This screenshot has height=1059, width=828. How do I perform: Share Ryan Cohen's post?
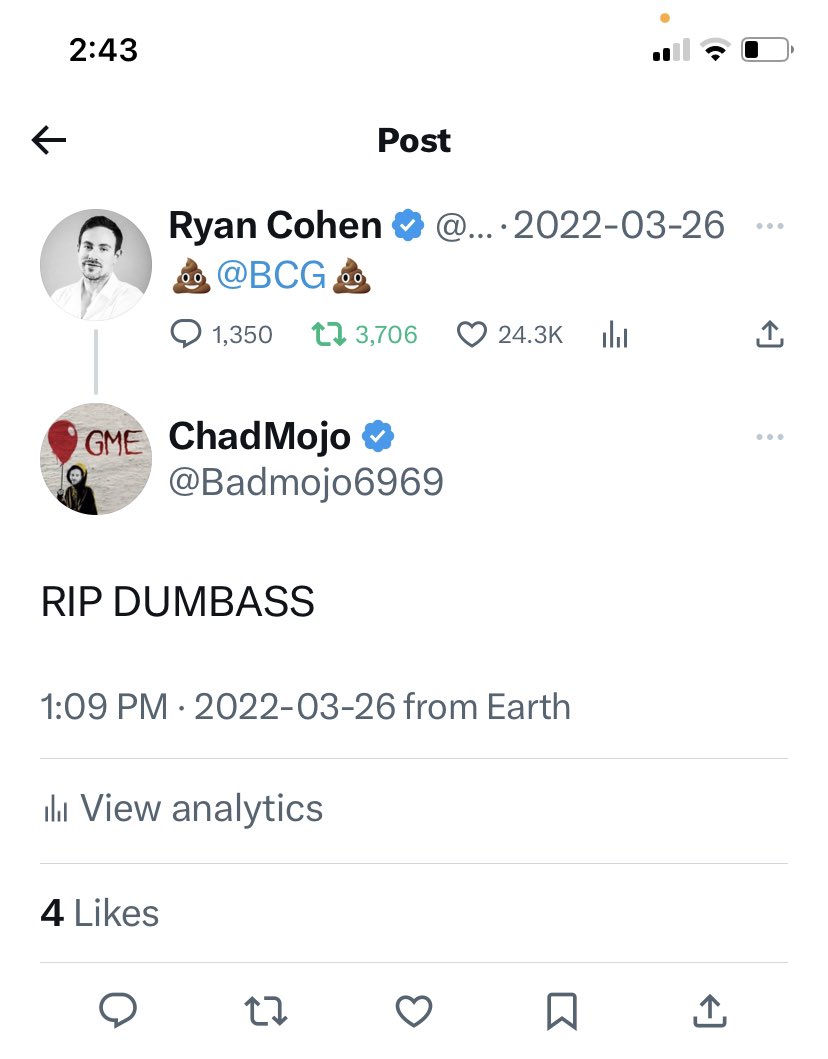coord(768,335)
